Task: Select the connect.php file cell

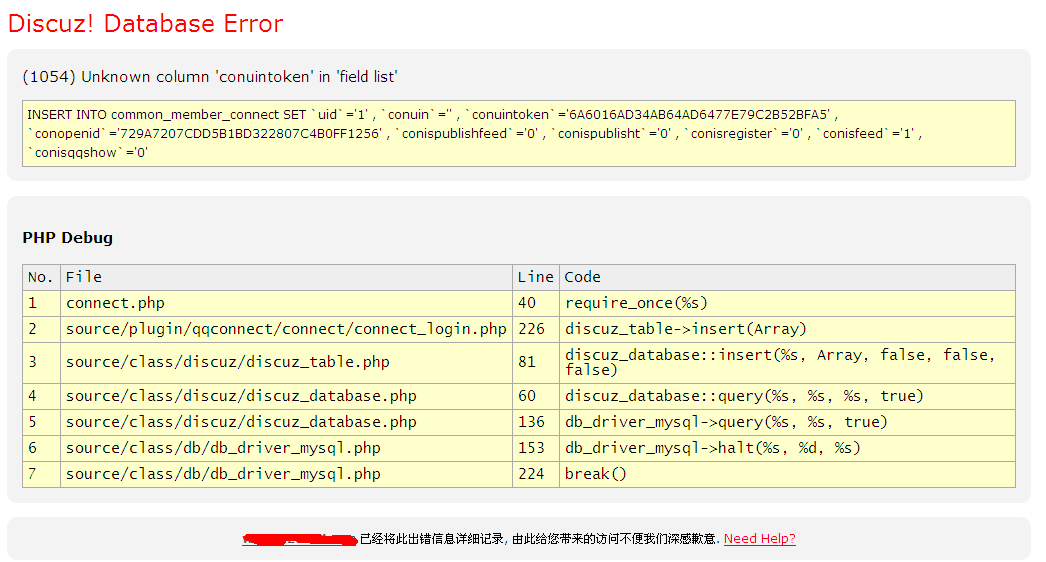Action: [x=115, y=303]
